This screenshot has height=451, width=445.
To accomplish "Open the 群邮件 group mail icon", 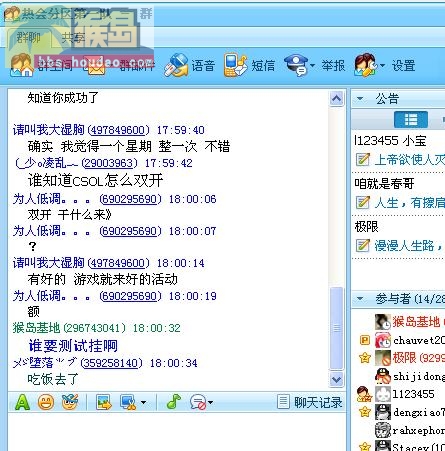I will (x=95, y=66).
